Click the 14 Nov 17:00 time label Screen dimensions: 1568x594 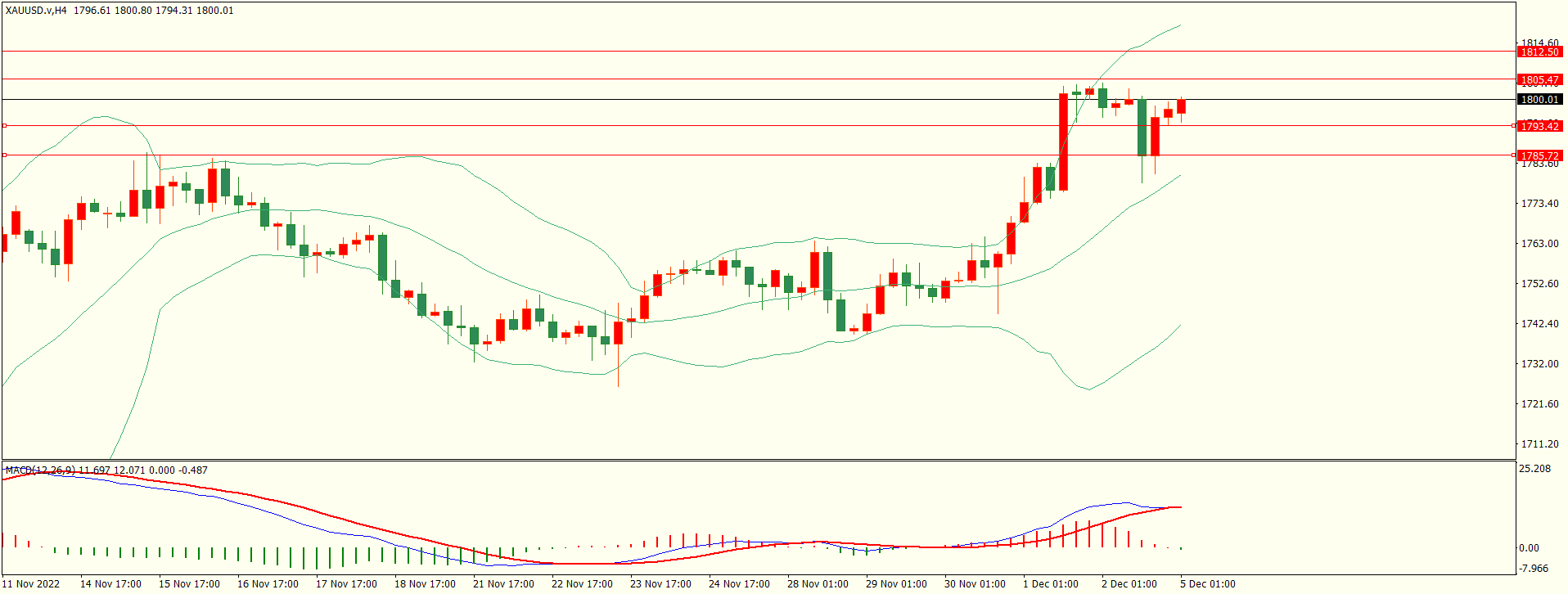pyautogui.click(x=110, y=584)
